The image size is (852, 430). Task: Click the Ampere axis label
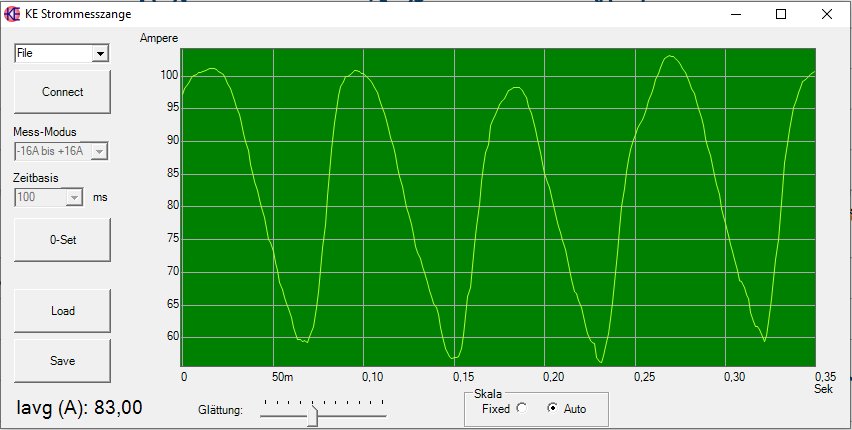[159, 38]
